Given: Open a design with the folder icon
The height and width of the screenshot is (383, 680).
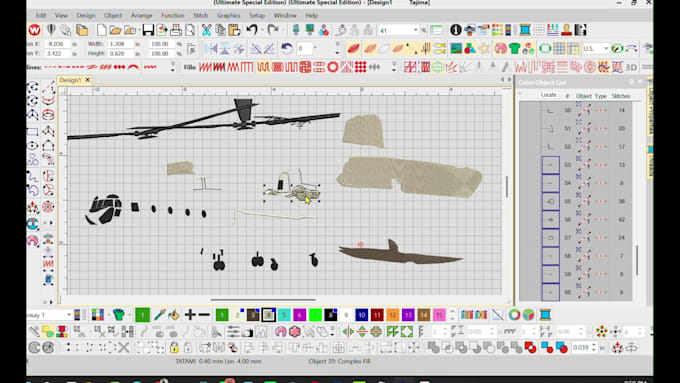Looking at the screenshot, I should pos(115,30).
